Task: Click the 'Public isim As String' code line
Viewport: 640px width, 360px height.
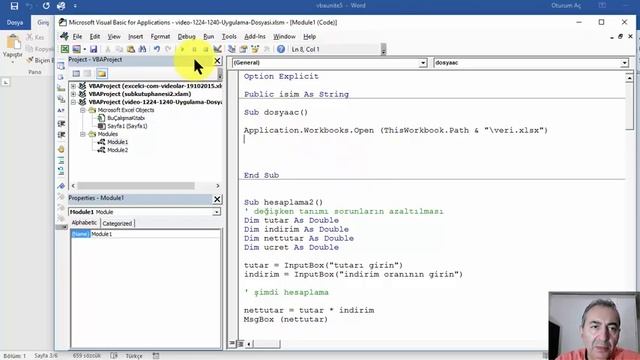Action: pos(296,94)
